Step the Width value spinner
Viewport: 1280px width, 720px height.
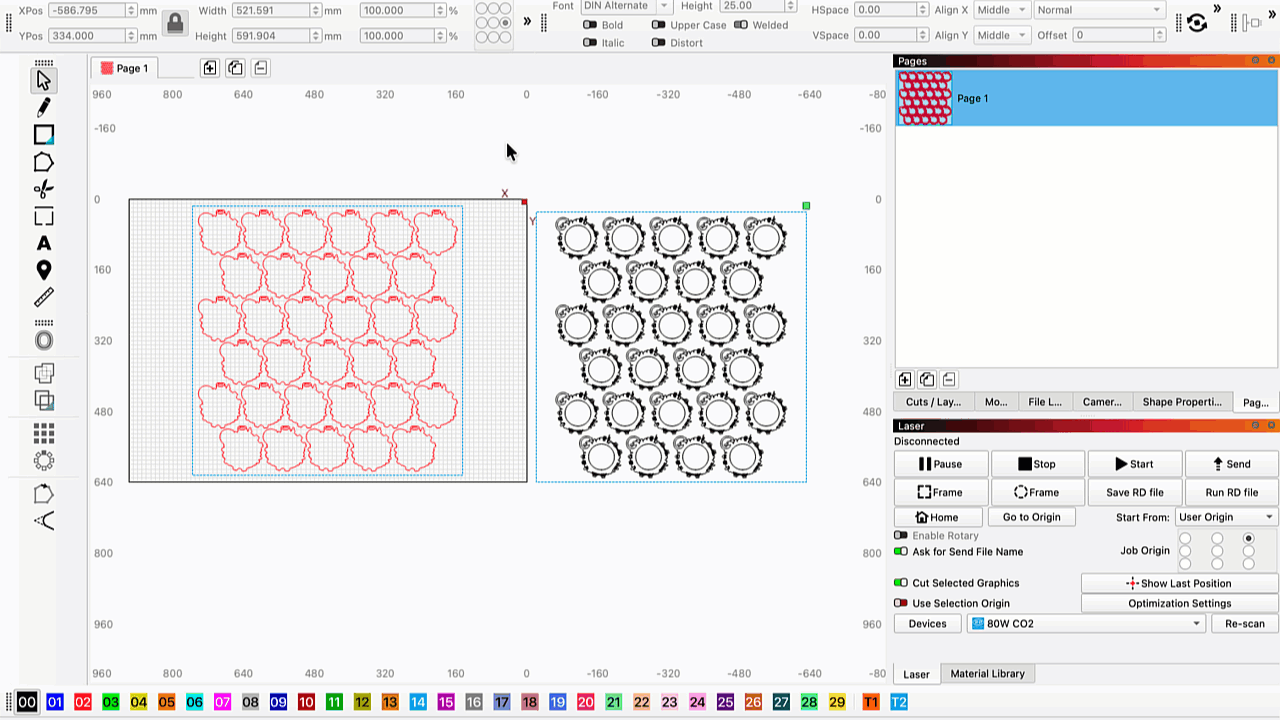(316, 10)
